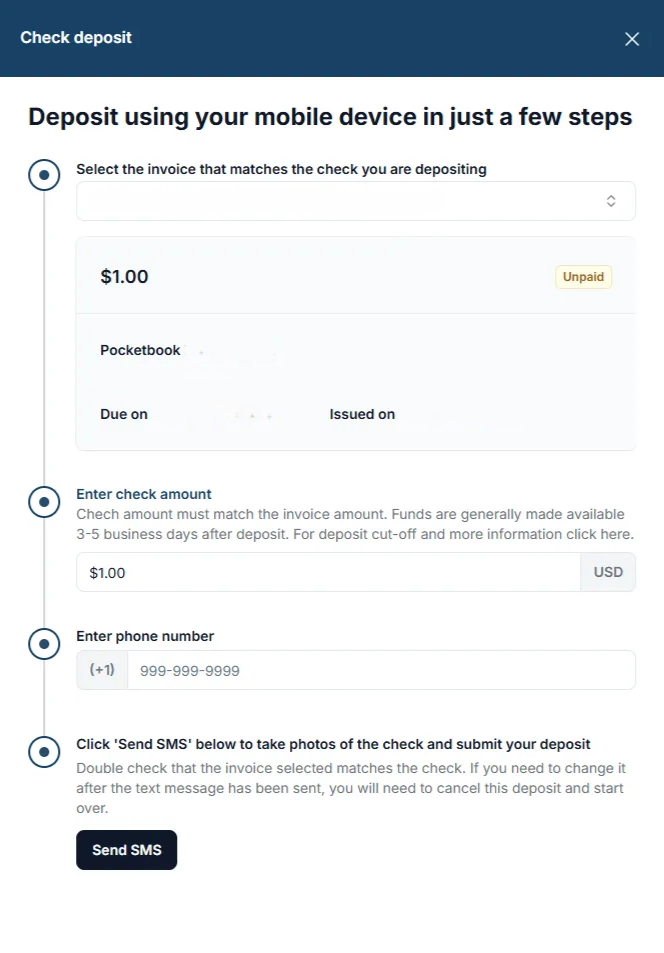Image resolution: width=664 pixels, height=953 pixels.
Task: Click the invoice selector chevron icon
Action: 611,200
